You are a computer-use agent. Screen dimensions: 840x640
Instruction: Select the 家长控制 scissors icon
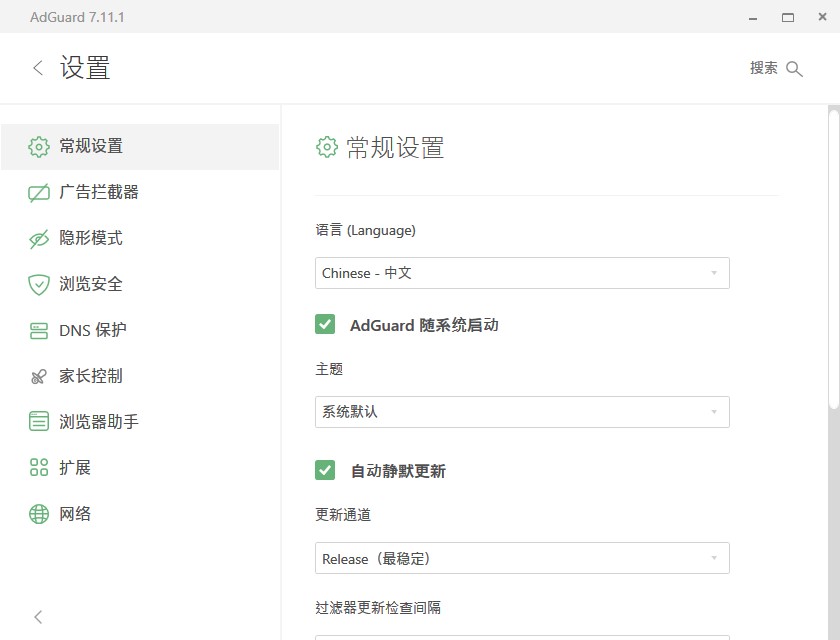[38, 376]
